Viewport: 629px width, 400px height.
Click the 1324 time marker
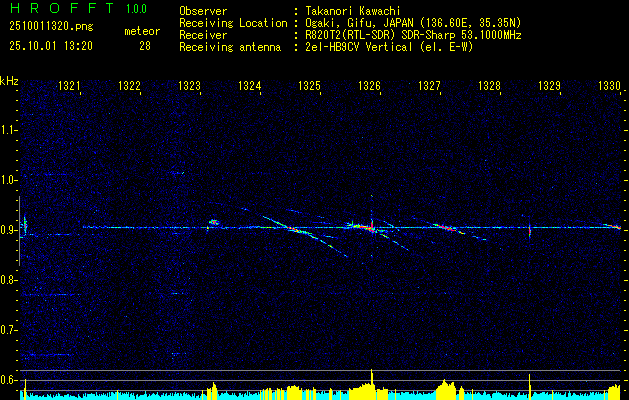tap(249, 86)
